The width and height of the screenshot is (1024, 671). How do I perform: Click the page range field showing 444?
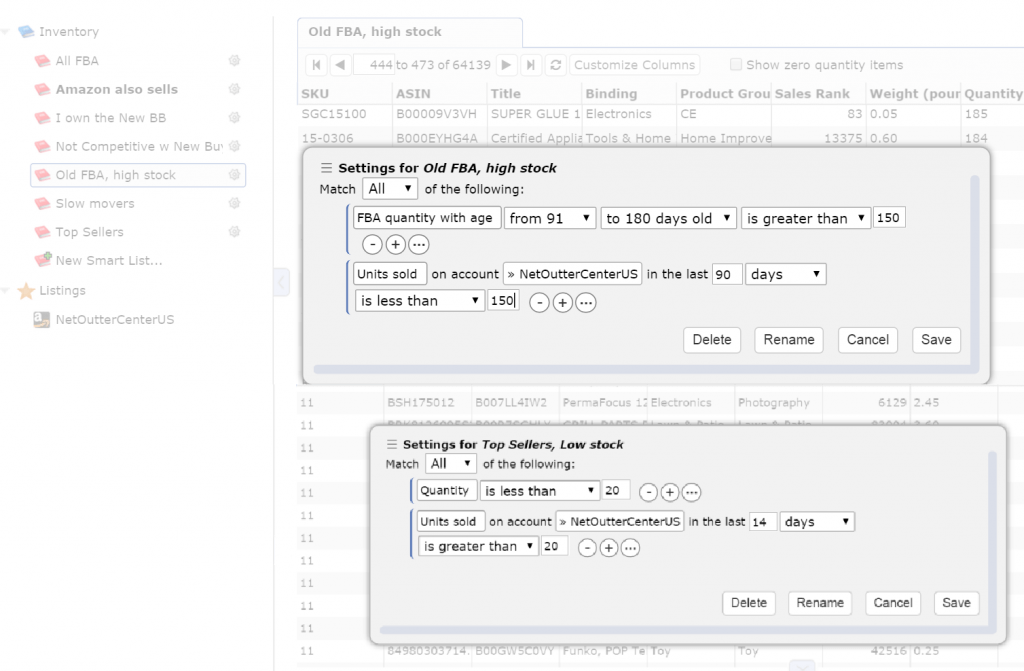click(374, 65)
